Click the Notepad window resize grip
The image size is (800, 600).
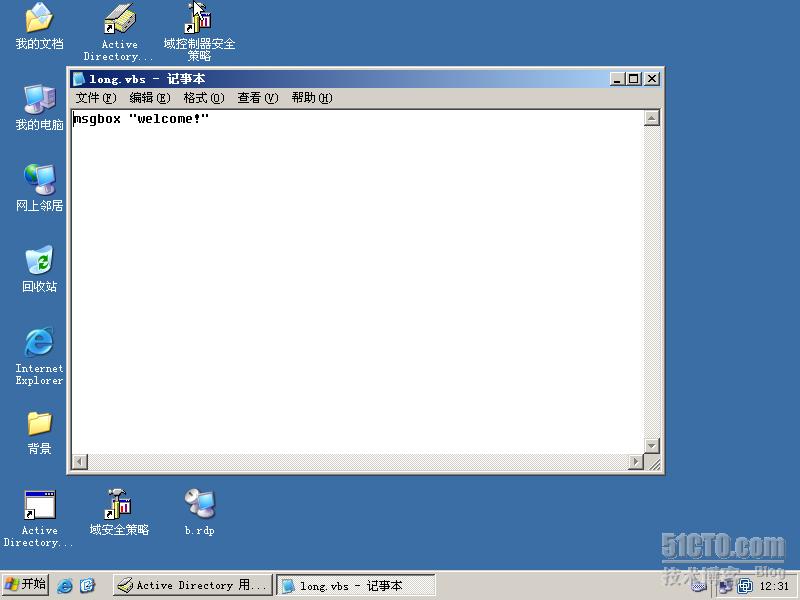click(x=653, y=462)
